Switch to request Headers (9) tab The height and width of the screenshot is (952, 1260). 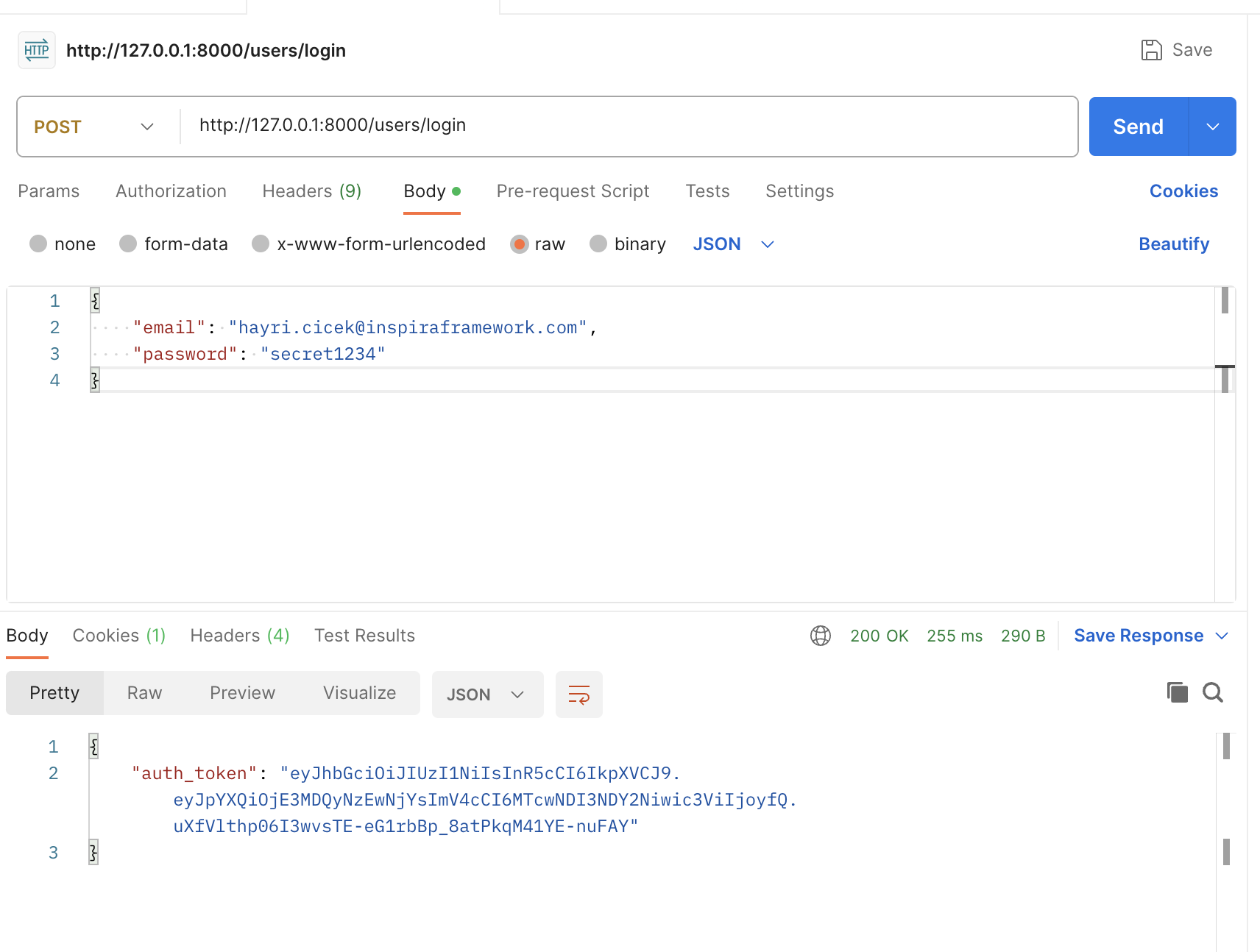click(x=312, y=191)
